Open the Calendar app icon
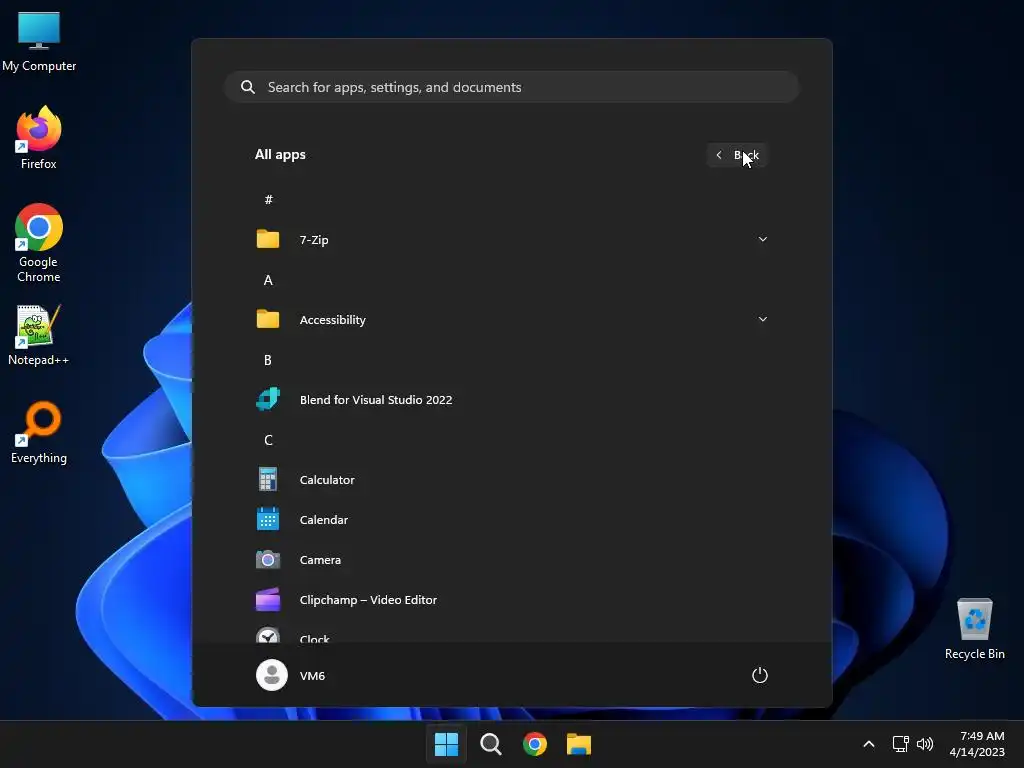 268,519
